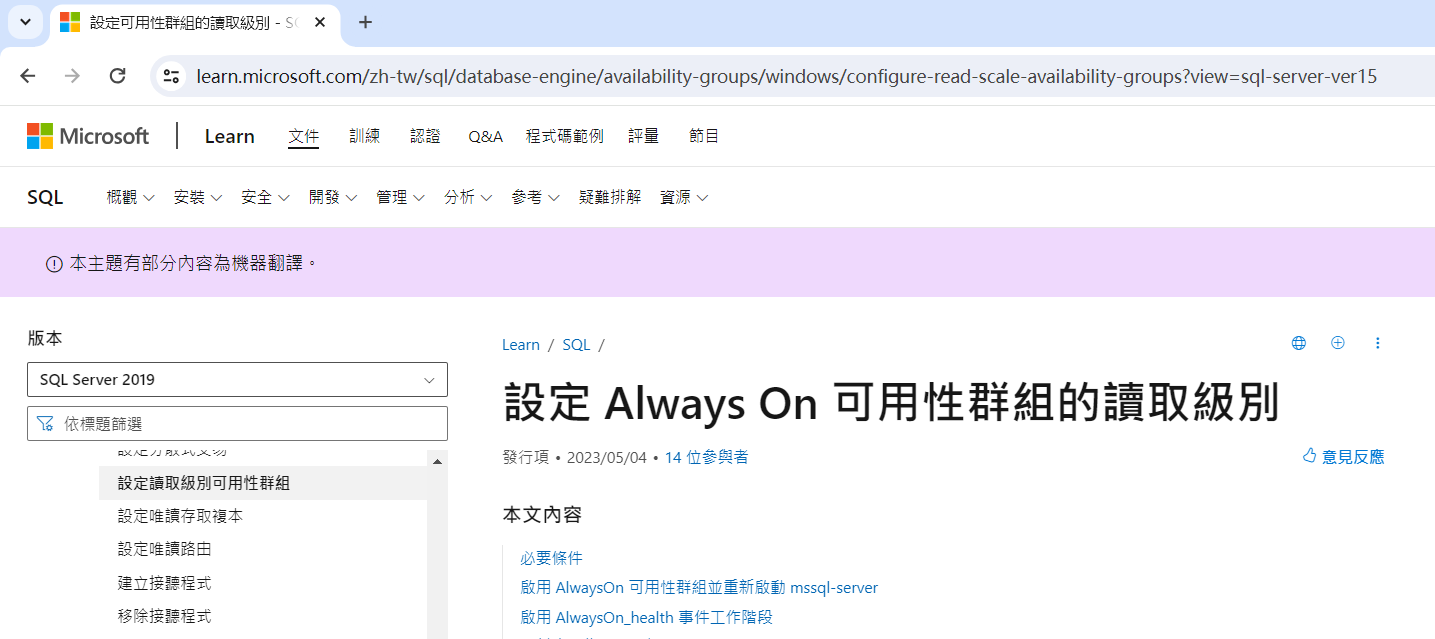Click the page title 設定 Always On 可用性群組的讀取級別
The height and width of the screenshot is (639, 1435).
coord(891,404)
